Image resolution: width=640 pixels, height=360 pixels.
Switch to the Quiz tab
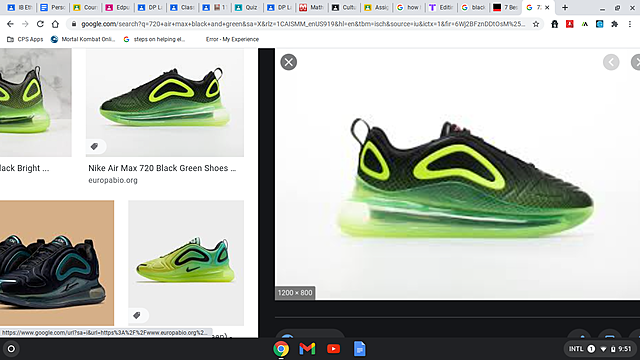(x=247, y=7)
